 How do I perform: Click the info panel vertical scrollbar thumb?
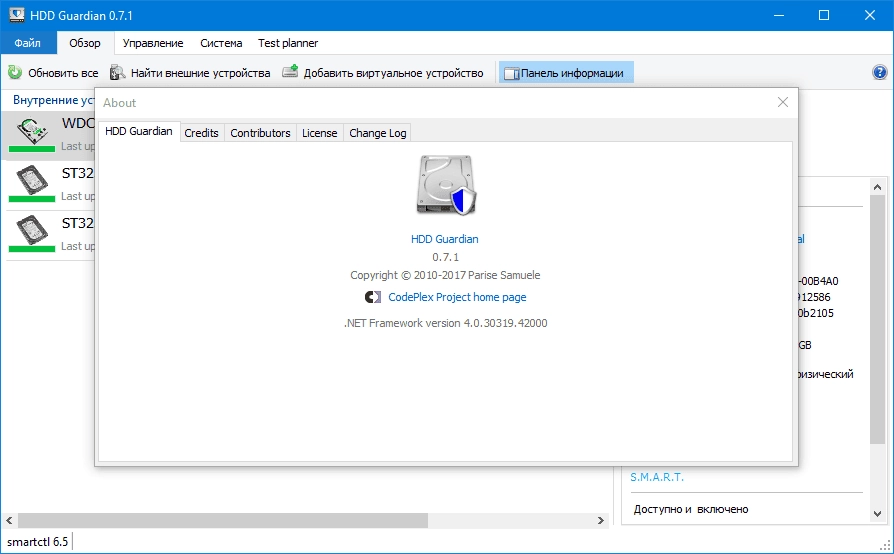click(877, 319)
